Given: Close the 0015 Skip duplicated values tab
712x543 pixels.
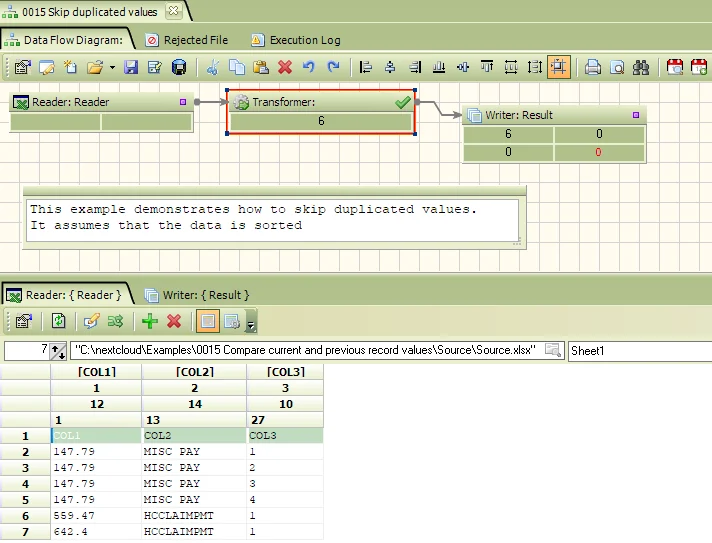Looking at the screenshot, I should click(173, 11).
